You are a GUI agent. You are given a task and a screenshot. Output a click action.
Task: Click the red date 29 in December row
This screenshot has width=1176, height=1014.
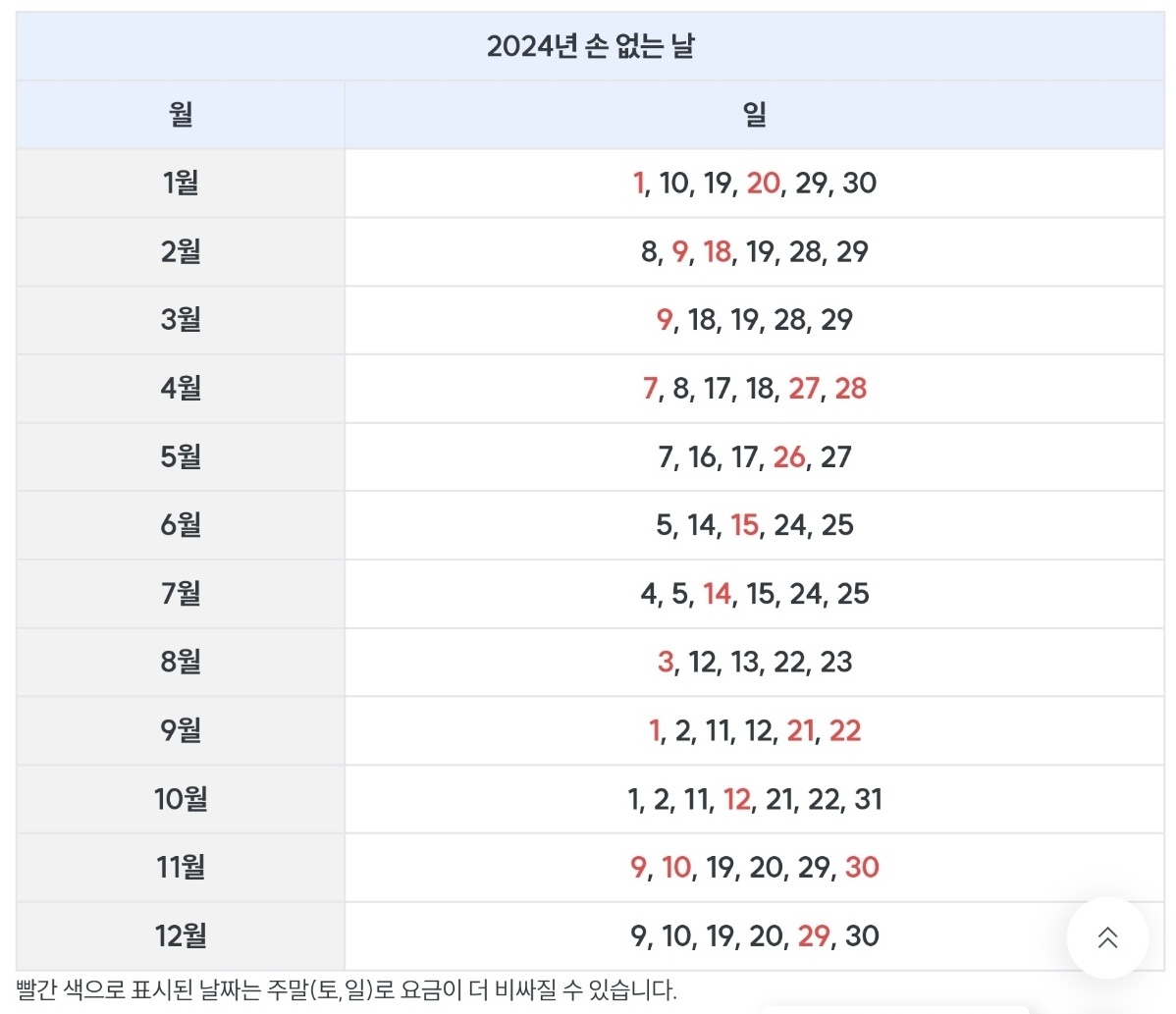815,935
